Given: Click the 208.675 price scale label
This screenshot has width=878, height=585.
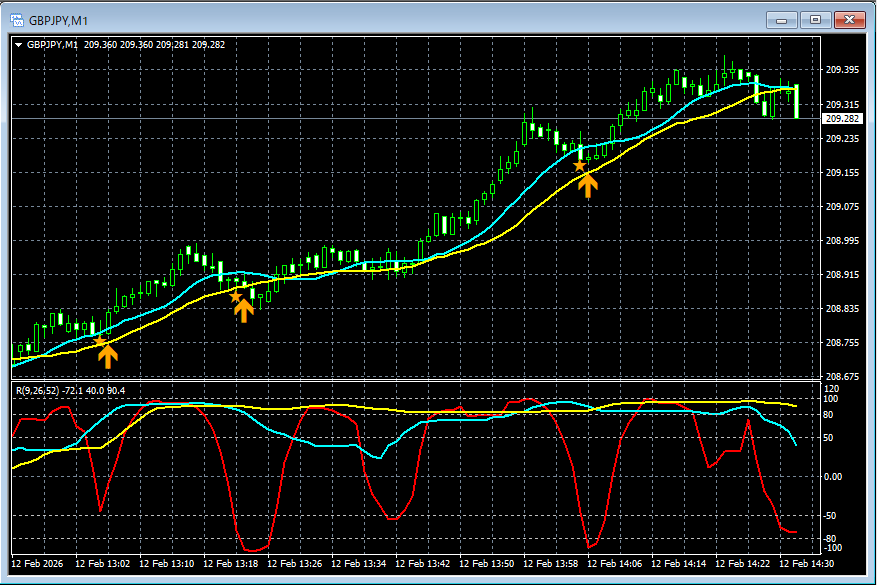Looking at the screenshot, I should pos(842,377).
